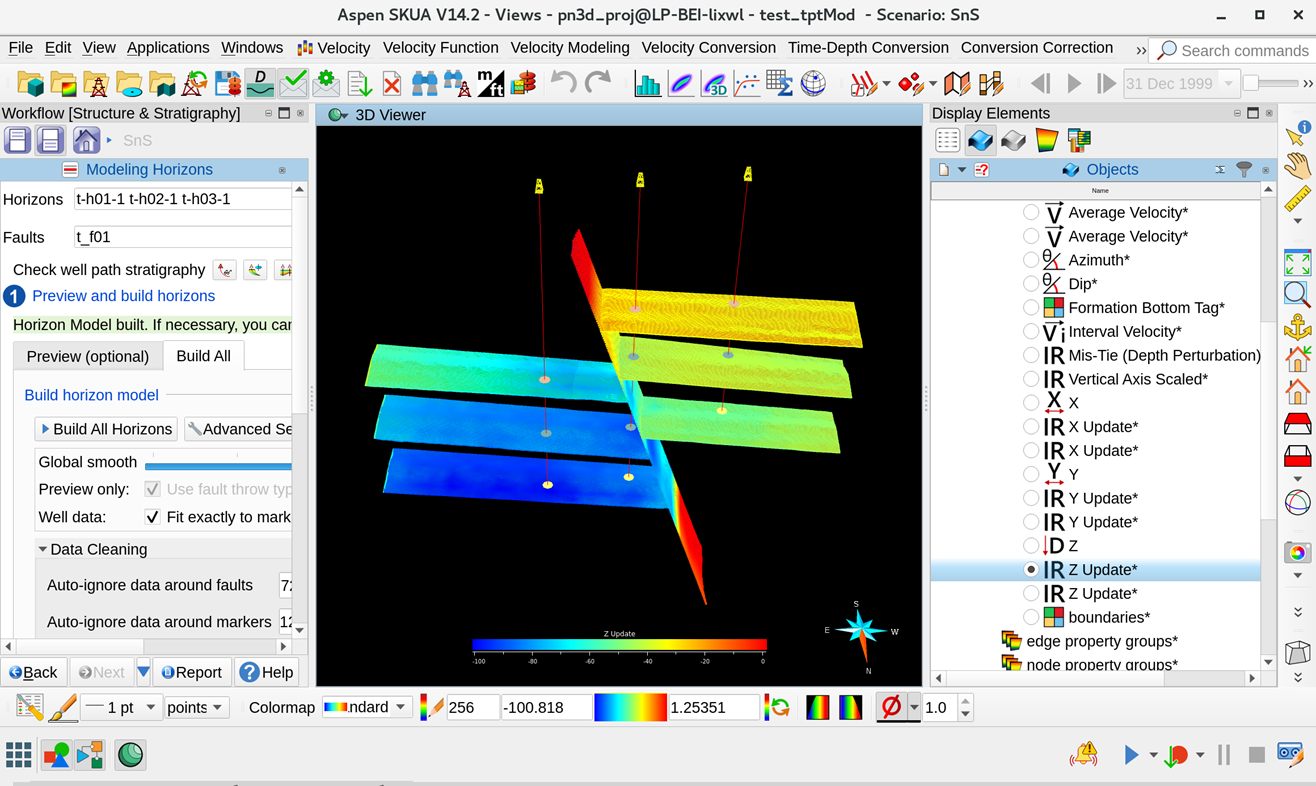Open the Colormap dropdown
1316x786 pixels.
(x=367, y=708)
